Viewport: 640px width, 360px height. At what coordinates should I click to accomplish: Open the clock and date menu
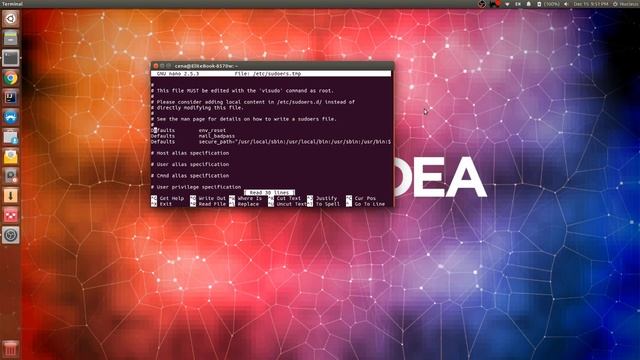tap(591, 4)
